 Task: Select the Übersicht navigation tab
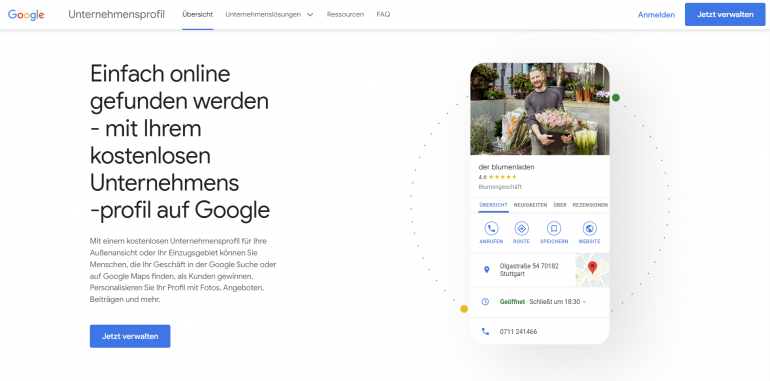[x=197, y=14]
